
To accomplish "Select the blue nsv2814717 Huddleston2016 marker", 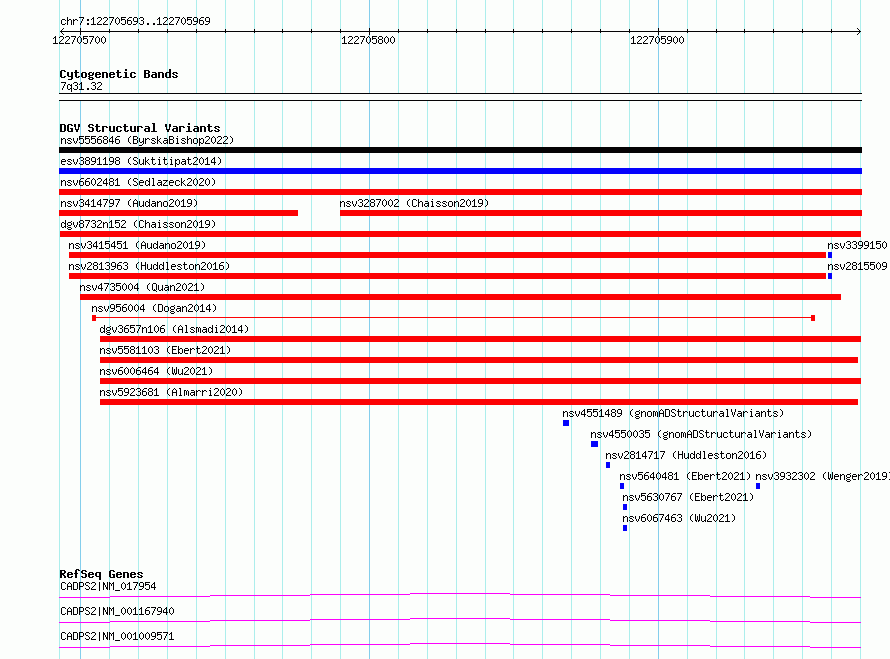I will click(x=608, y=465).
